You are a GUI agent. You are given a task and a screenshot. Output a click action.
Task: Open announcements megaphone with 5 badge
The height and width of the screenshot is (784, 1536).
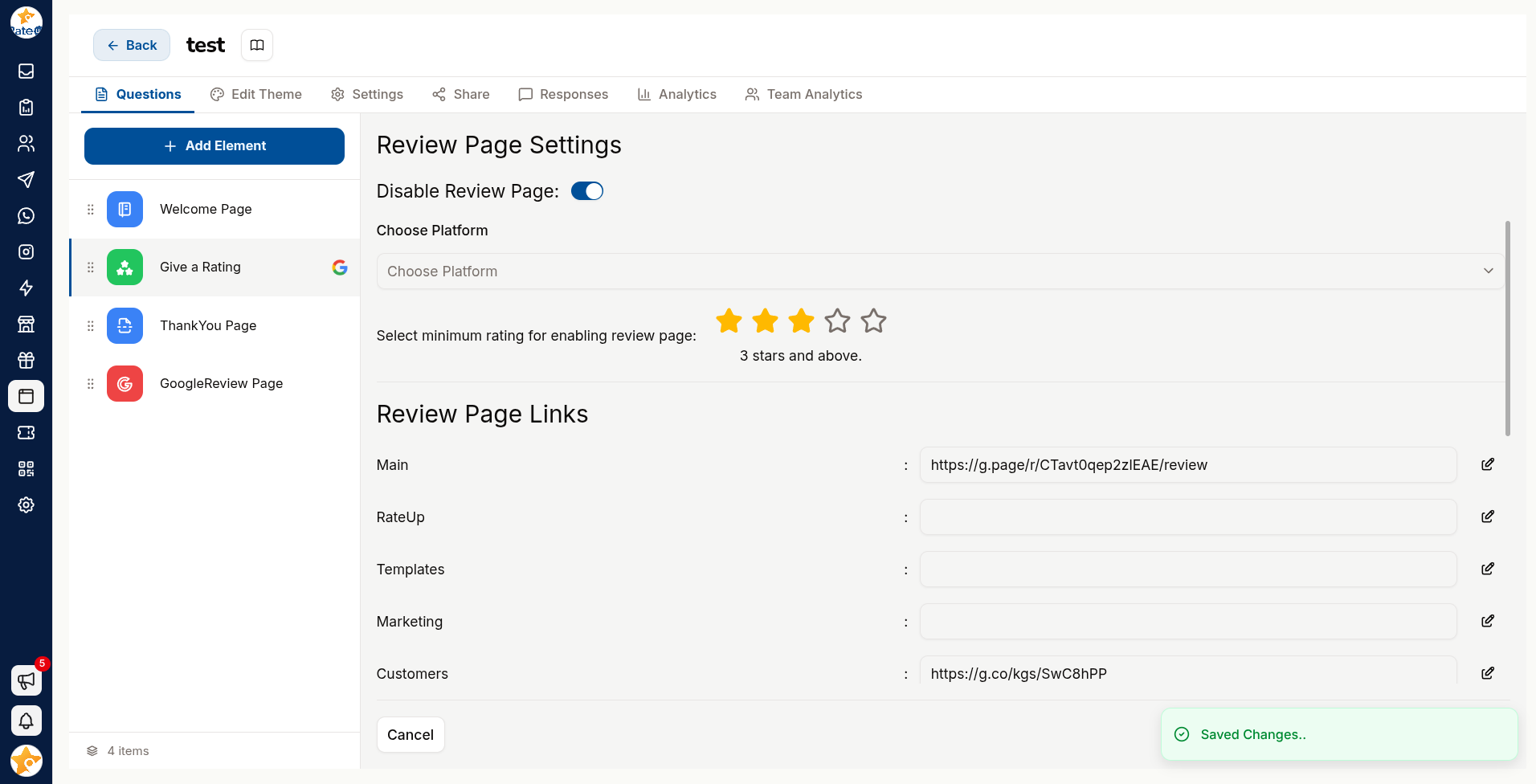tap(27, 680)
